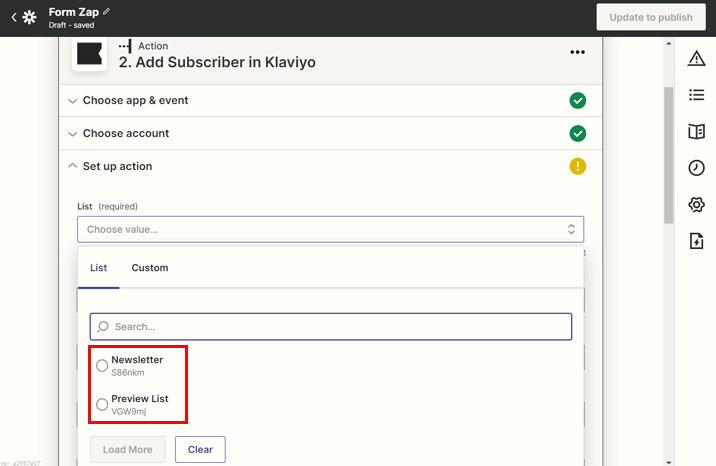
Task: Open the warning triangle panel in the sidebar
Action: click(696, 59)
